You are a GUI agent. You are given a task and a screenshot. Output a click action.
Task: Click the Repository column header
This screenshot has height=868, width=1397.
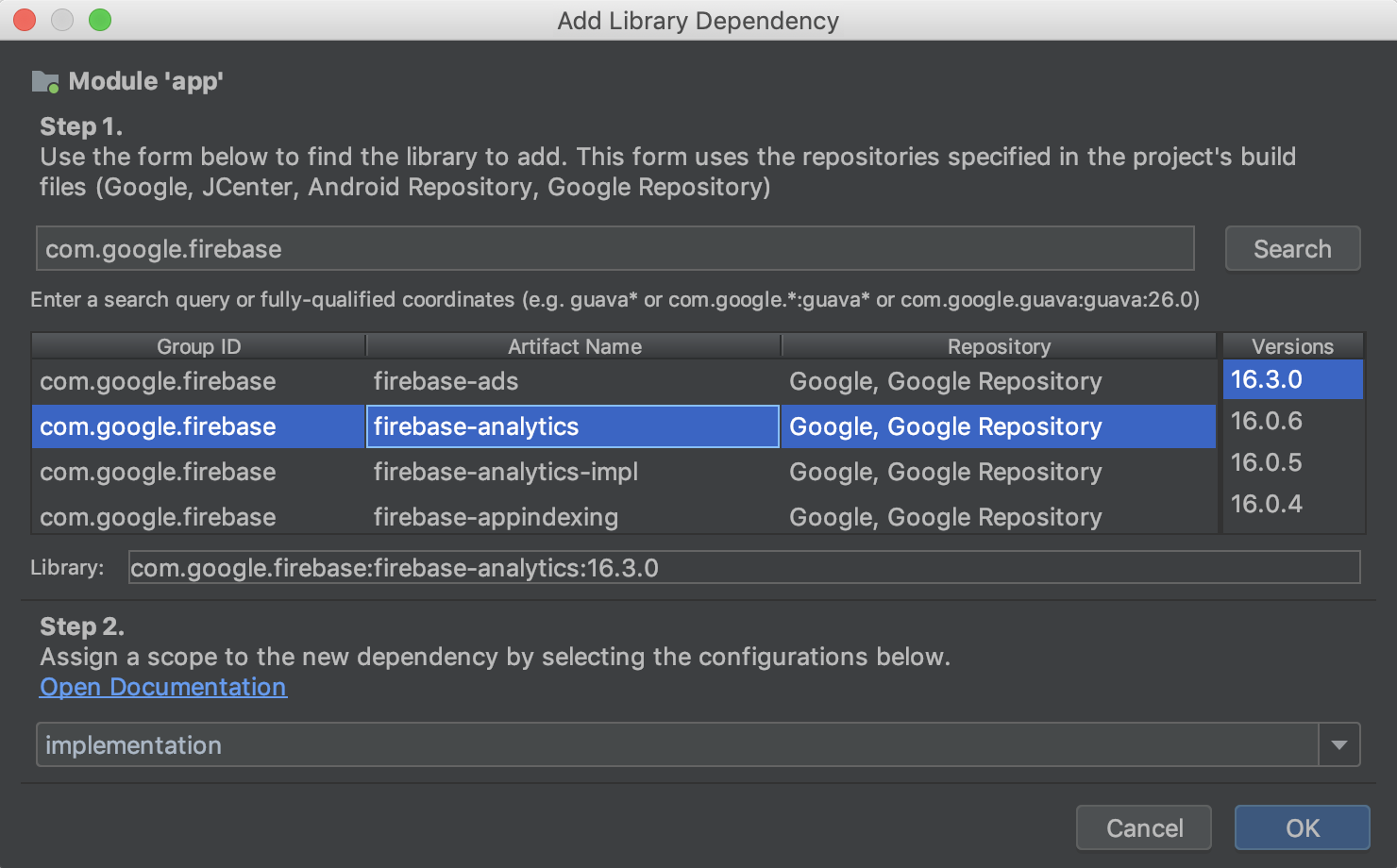(999, 346)
